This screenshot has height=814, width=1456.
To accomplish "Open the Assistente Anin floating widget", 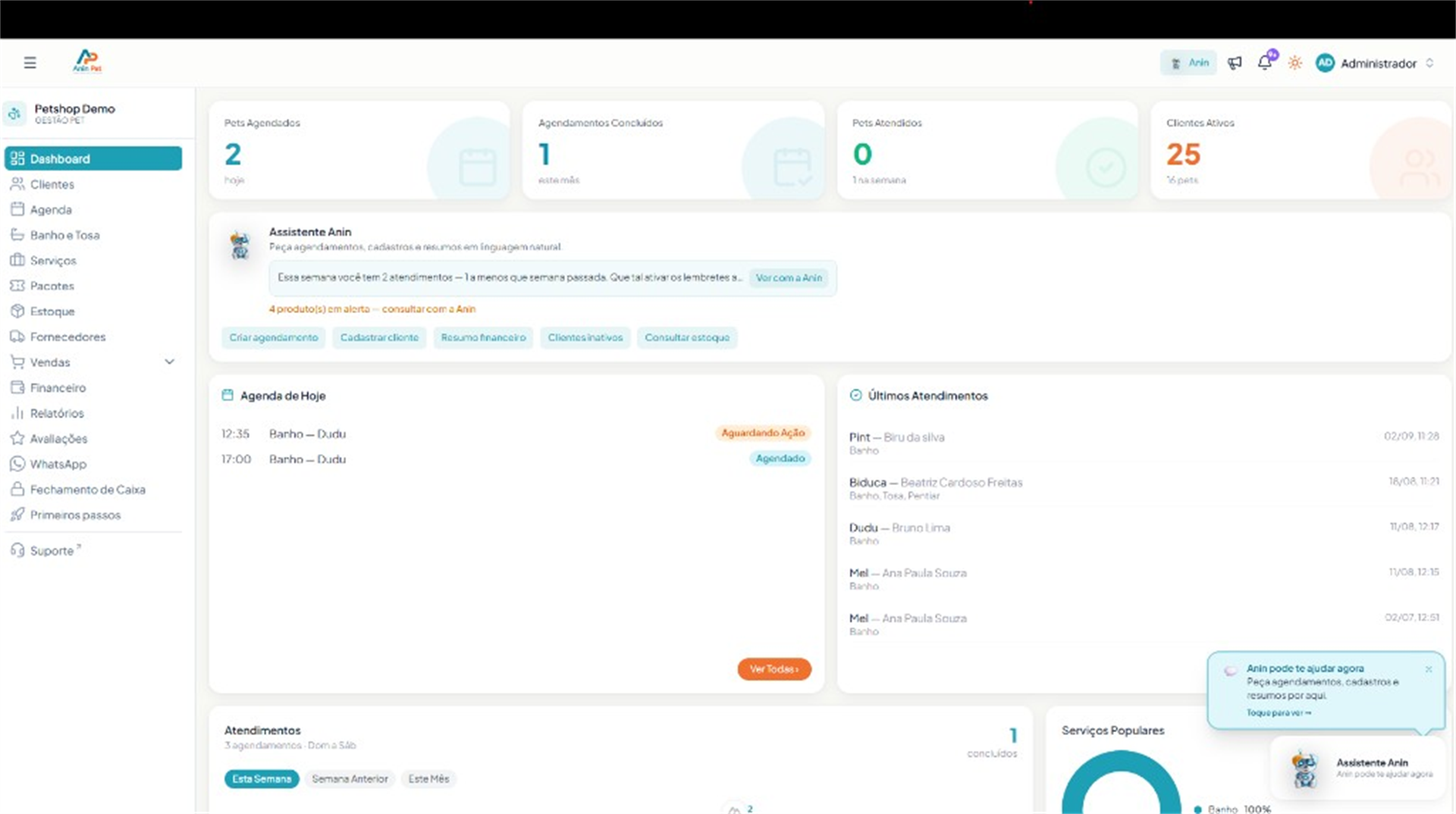I will click(1357, 768).
